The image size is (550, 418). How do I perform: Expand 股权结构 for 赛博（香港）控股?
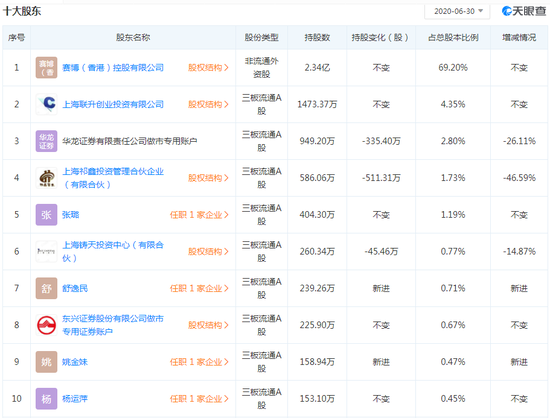pos(208,68)
